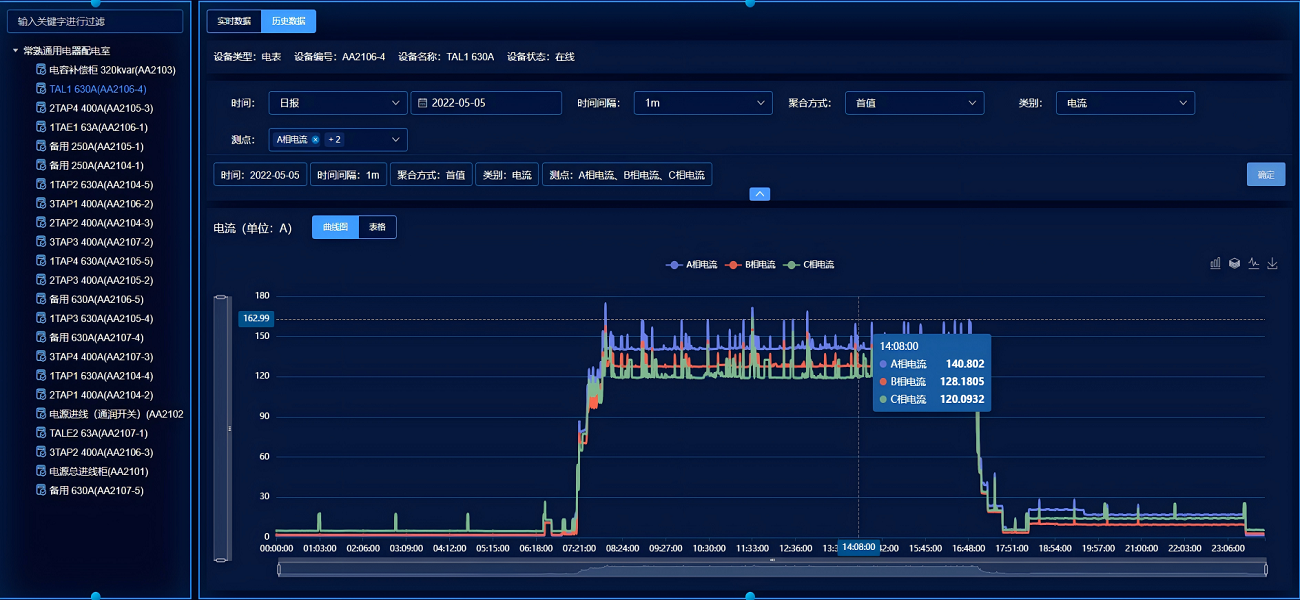Click the 确定 confirm button
The image size is (1300, 600).
1266,174
